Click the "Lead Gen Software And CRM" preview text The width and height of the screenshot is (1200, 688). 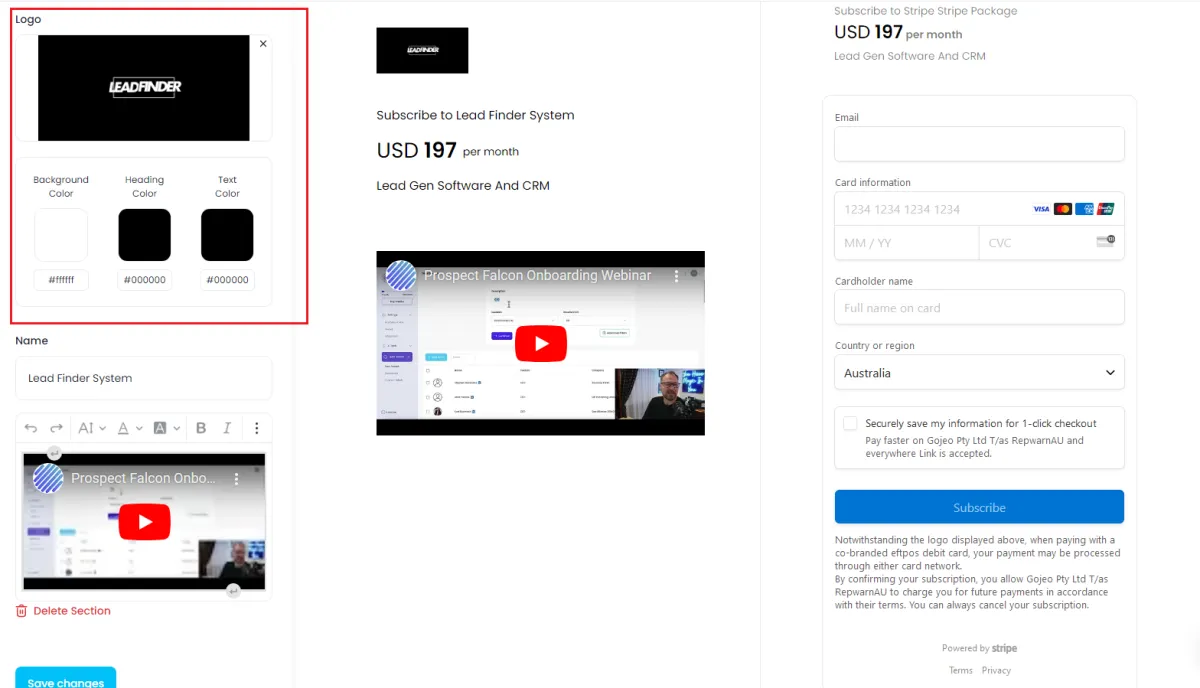(463, 185)
